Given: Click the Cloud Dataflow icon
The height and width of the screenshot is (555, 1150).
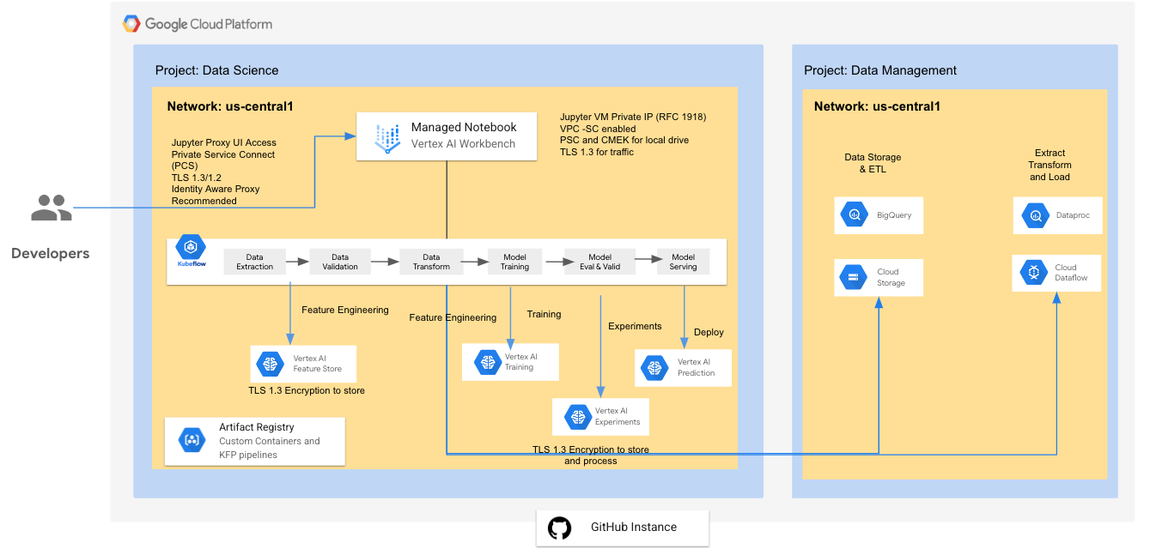Looking at the screenshot, I should 1033,273.
